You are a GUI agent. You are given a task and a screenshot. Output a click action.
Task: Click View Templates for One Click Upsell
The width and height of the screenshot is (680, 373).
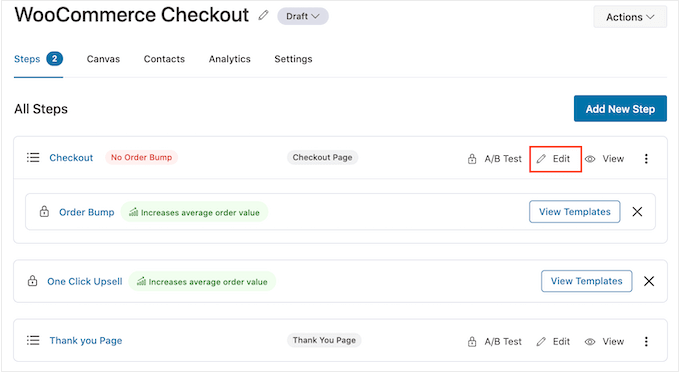coord(586,281)
